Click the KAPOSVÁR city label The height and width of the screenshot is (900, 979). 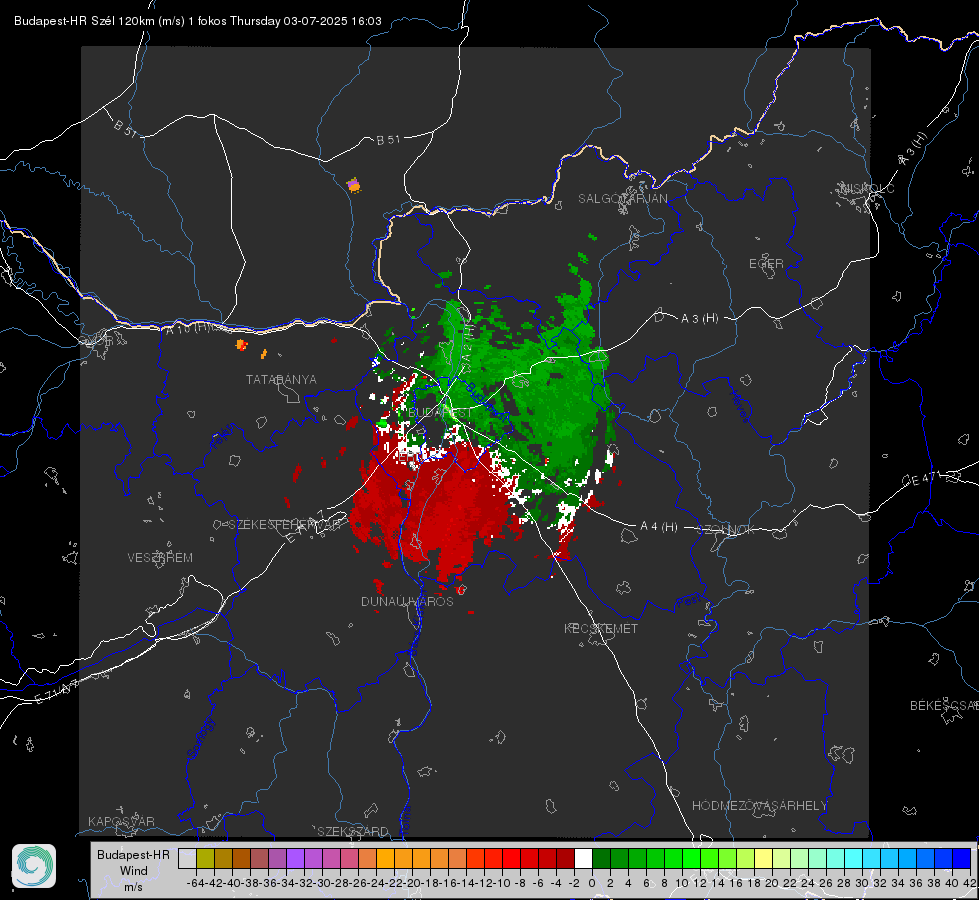(121, 821)
